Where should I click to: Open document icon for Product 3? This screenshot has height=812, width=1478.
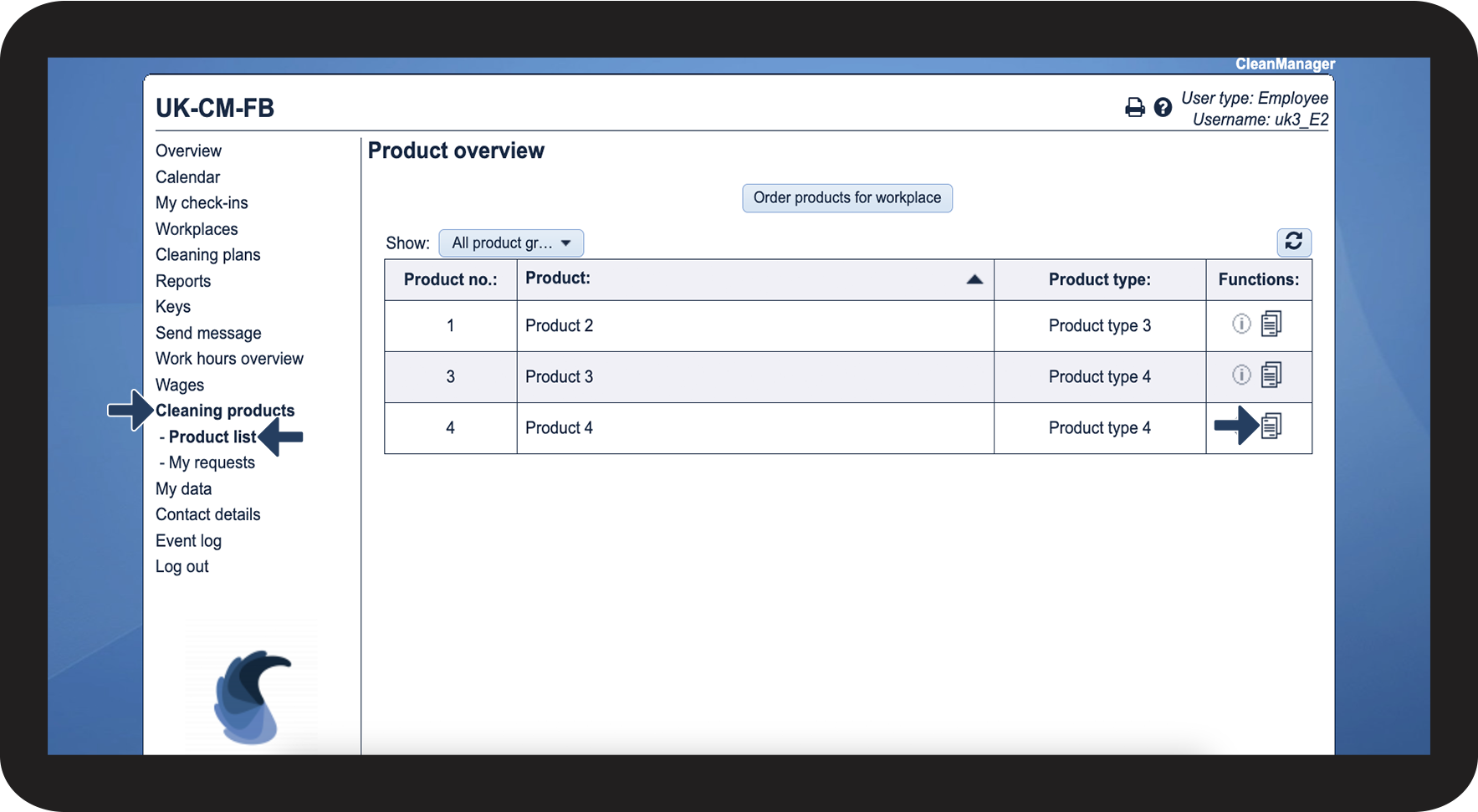1271,375
